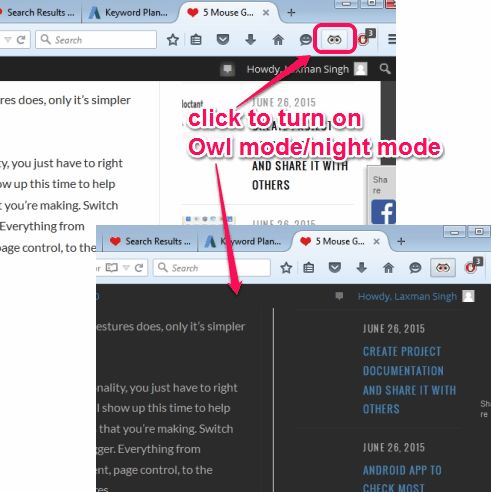Close the 5 Mouse G... tab in bottom window

point(376,241)
